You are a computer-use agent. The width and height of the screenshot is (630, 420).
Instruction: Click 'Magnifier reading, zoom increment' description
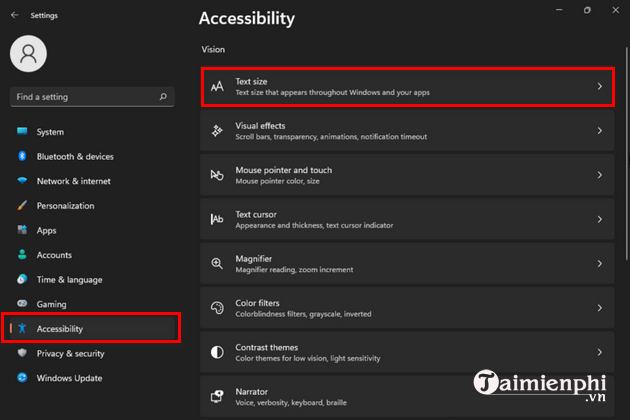pos(294,270)
